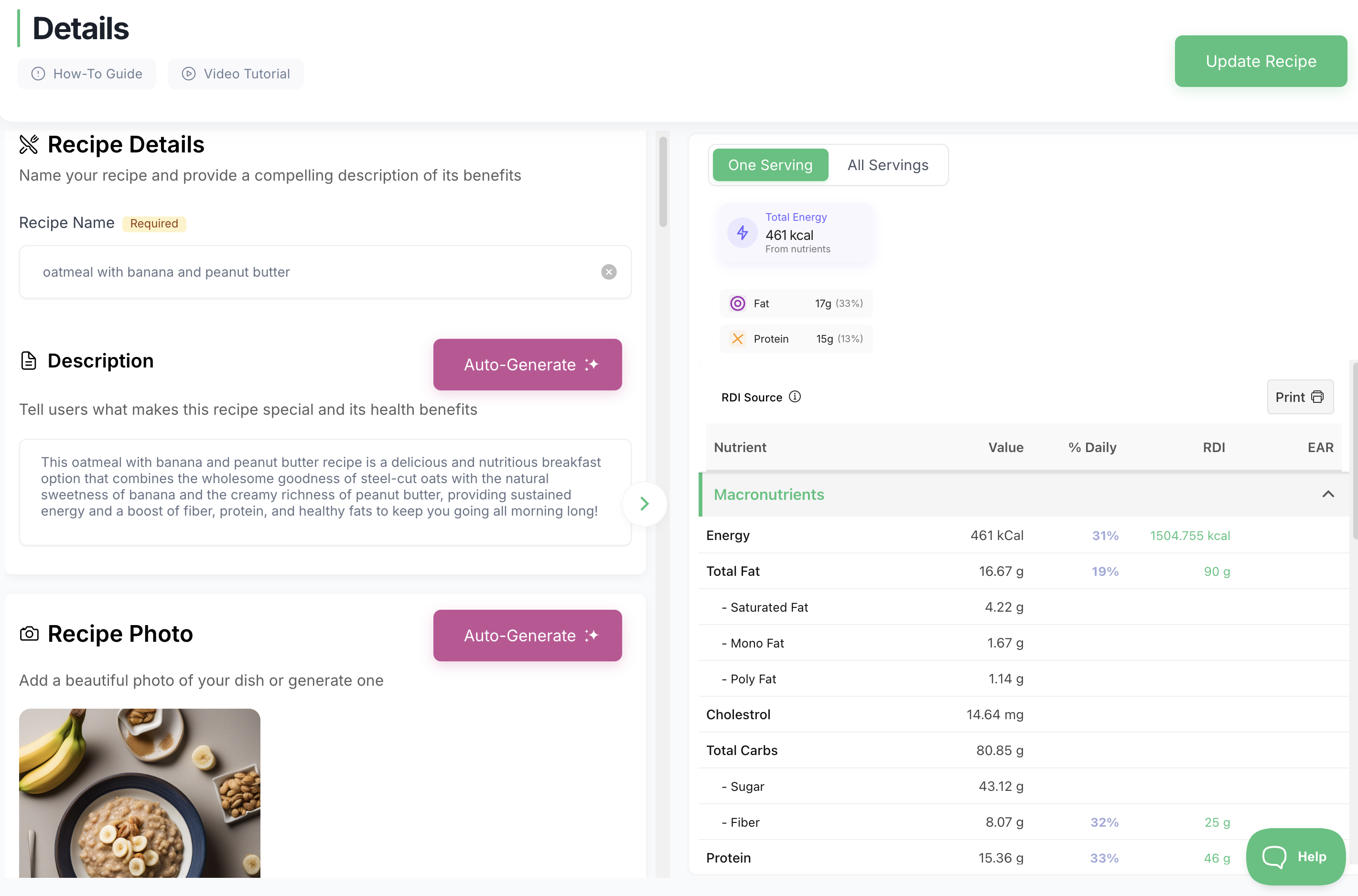The width and height of the screenshot is (1358, 896).
Task: Auto-Generate the recipe description
Action: 527,365
